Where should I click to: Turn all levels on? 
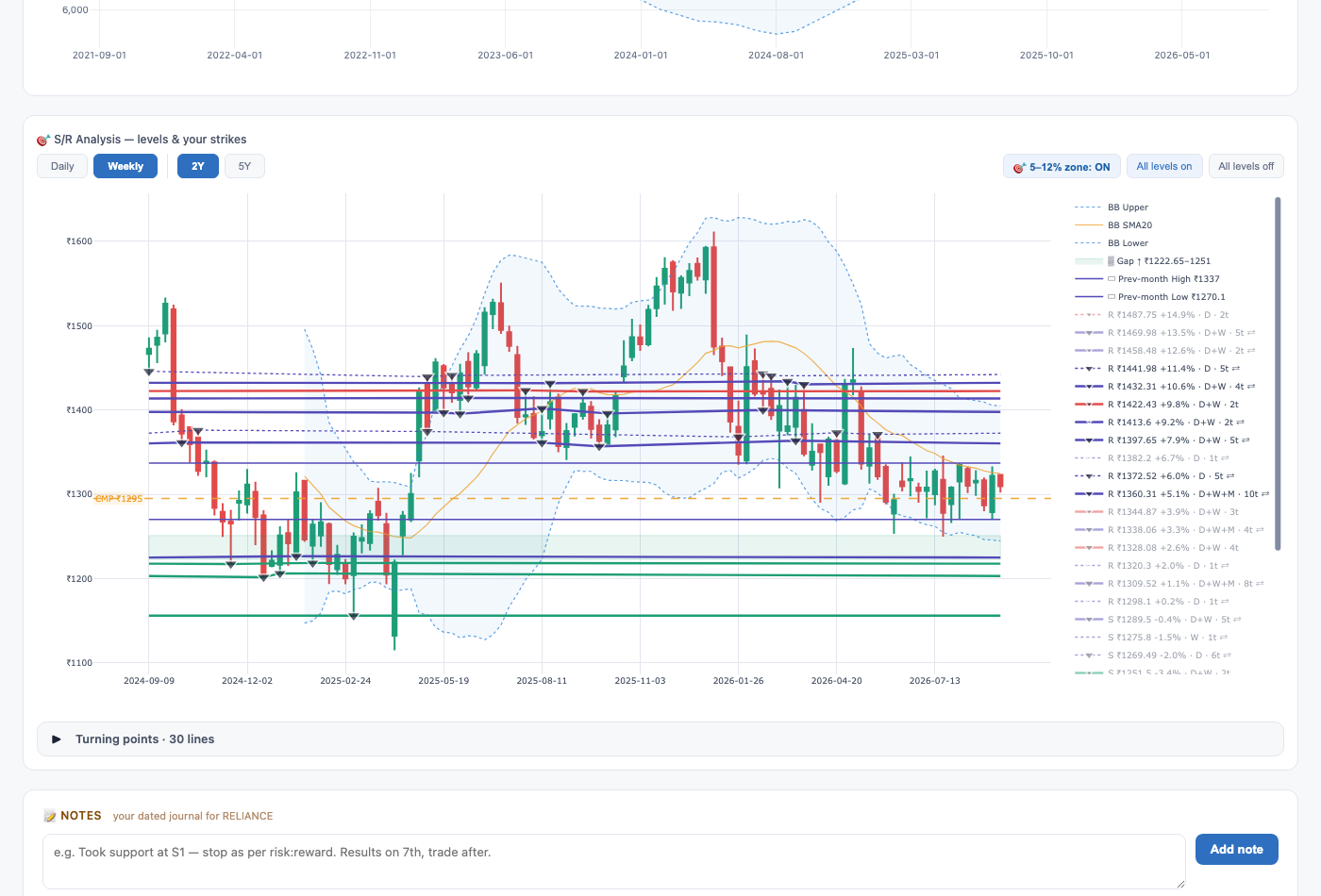pyautogui.click(x=1163, y=166)
